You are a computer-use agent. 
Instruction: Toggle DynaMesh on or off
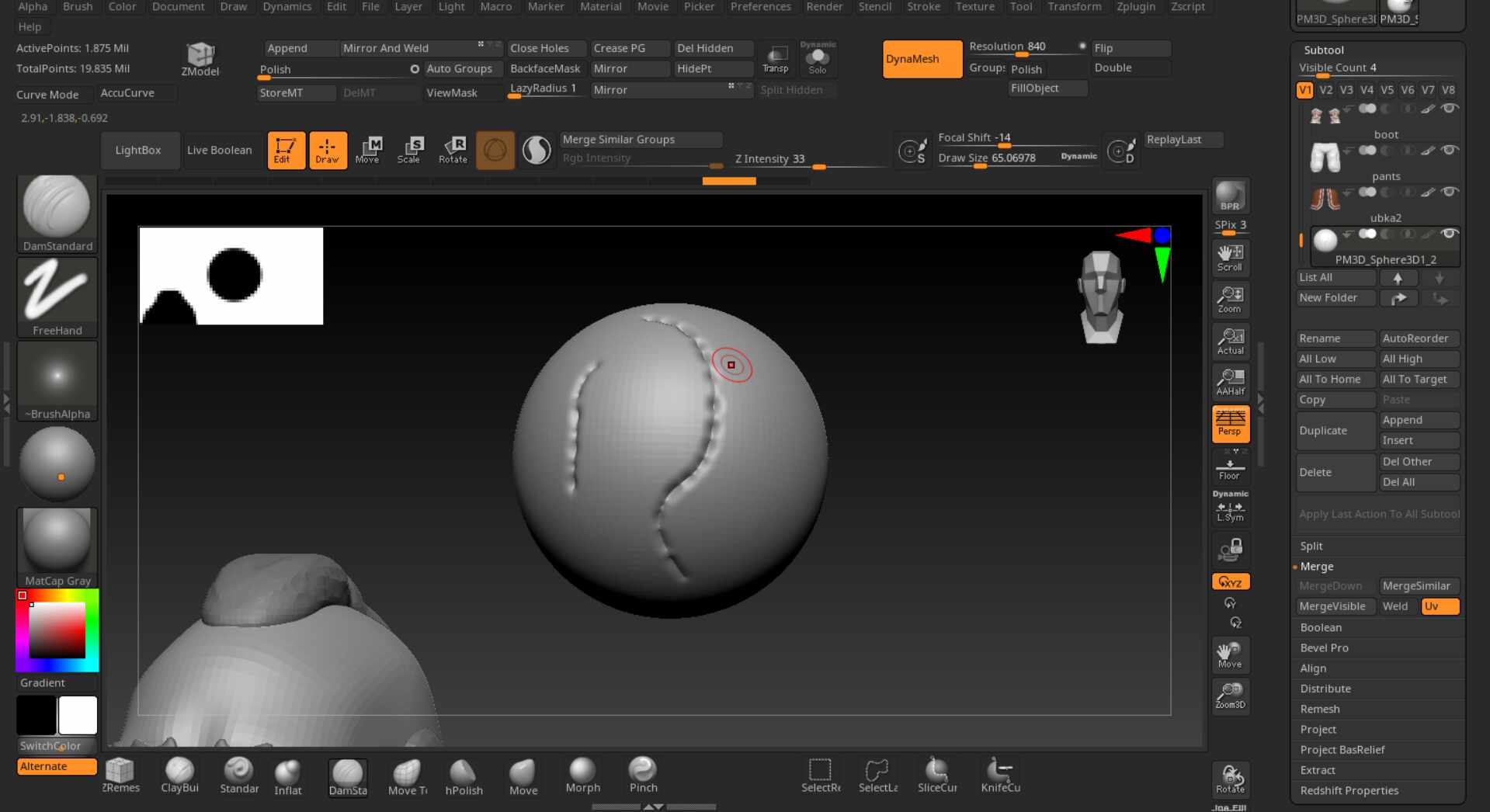(922, 59)
